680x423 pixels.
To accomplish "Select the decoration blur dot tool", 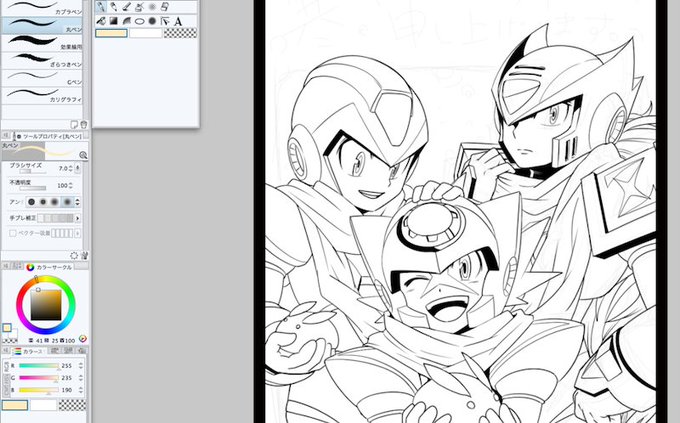I will coord(152,6).
